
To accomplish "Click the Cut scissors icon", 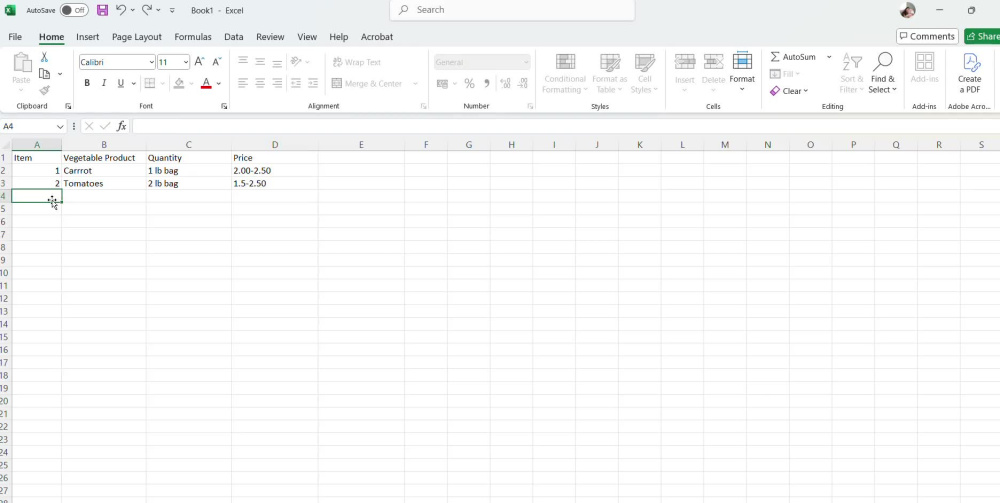I will [x=44, y=57].
